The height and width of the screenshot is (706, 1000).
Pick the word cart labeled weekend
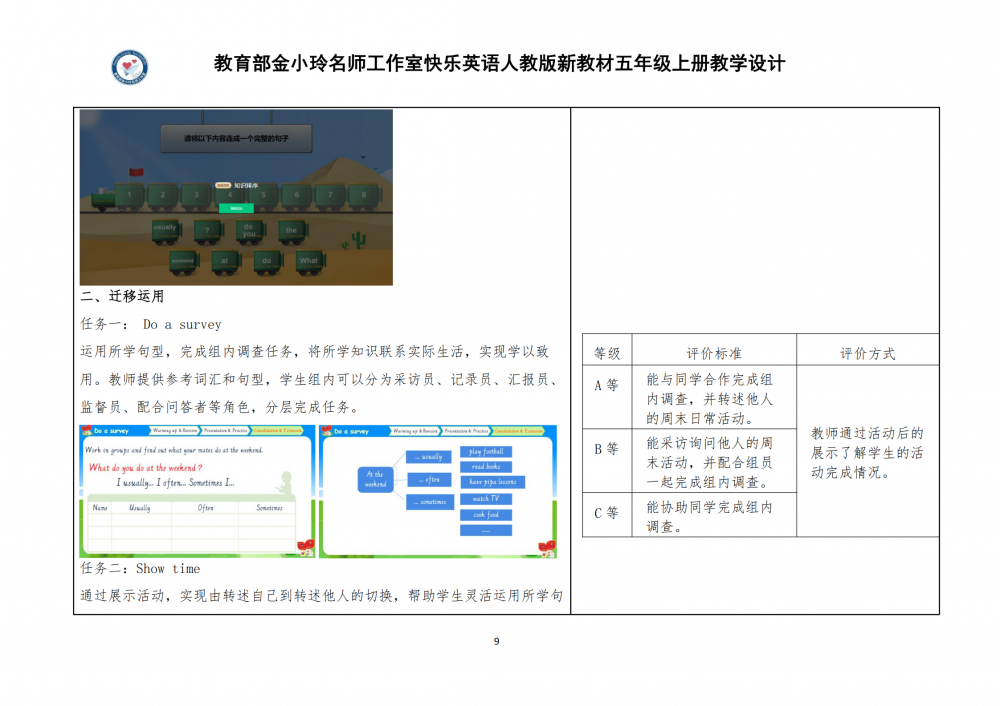(184, 261)
